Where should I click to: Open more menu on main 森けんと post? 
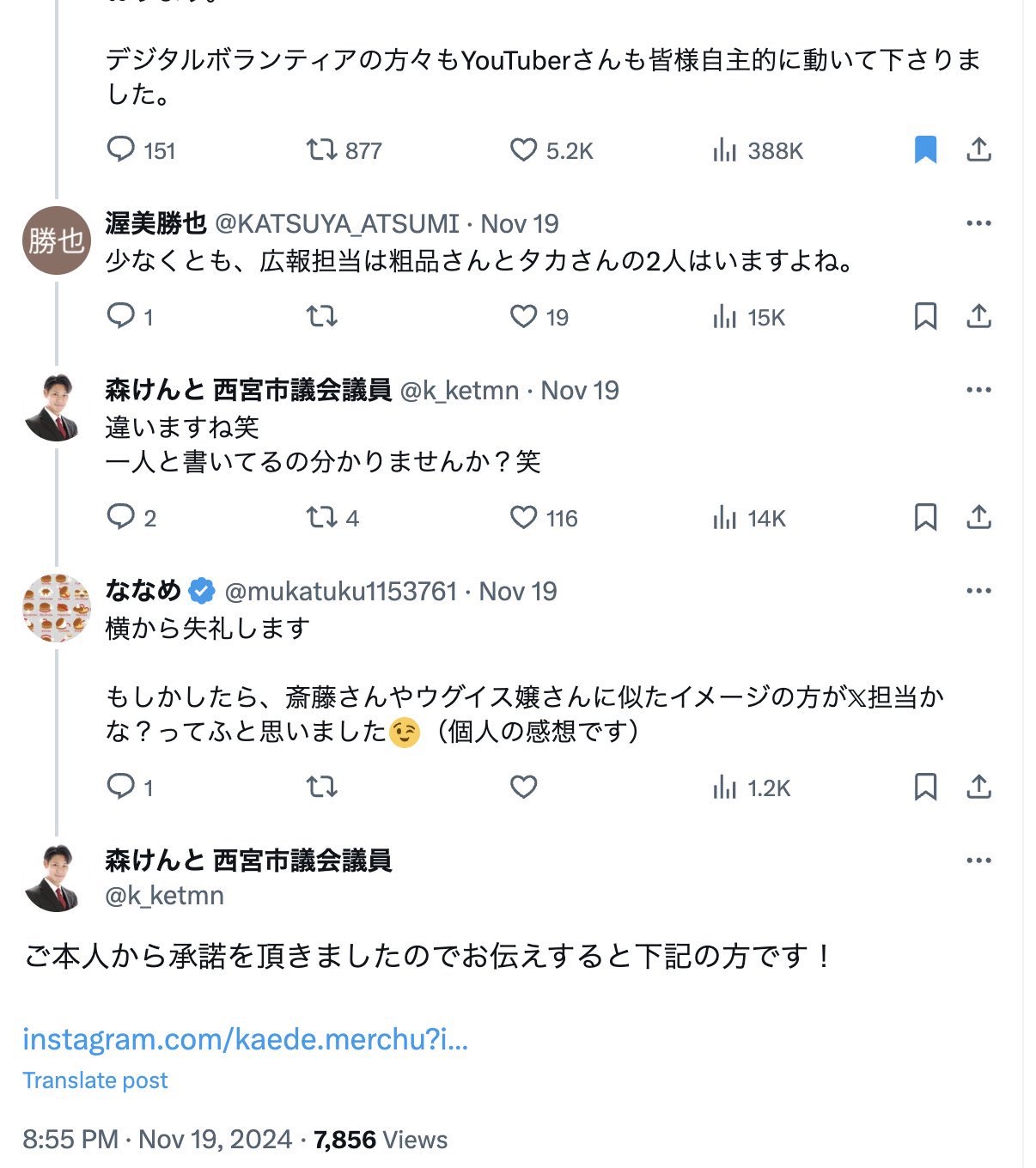tap(978, 861)
